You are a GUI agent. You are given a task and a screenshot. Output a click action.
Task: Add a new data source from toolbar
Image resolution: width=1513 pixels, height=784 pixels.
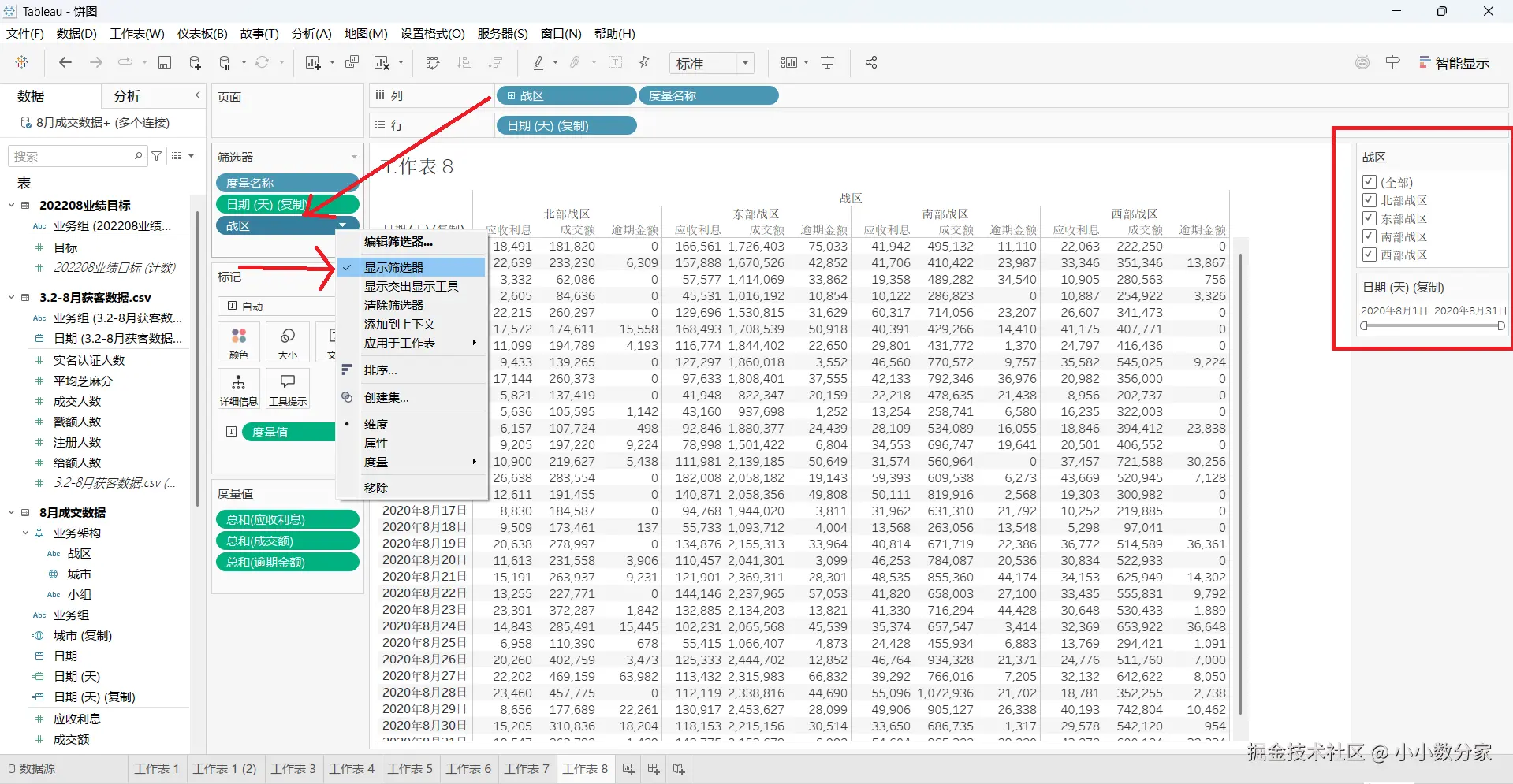point(195,62)
